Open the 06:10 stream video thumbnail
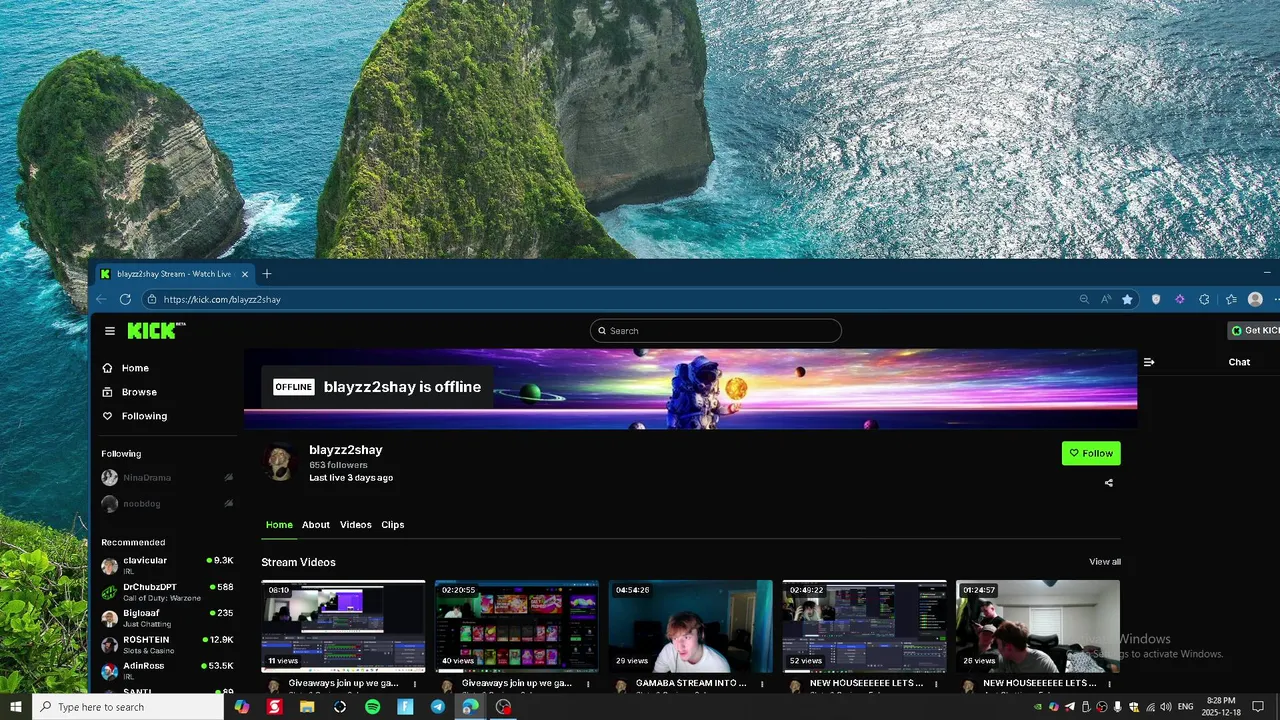Screen dimensions: 1280x720 (343, 626)
